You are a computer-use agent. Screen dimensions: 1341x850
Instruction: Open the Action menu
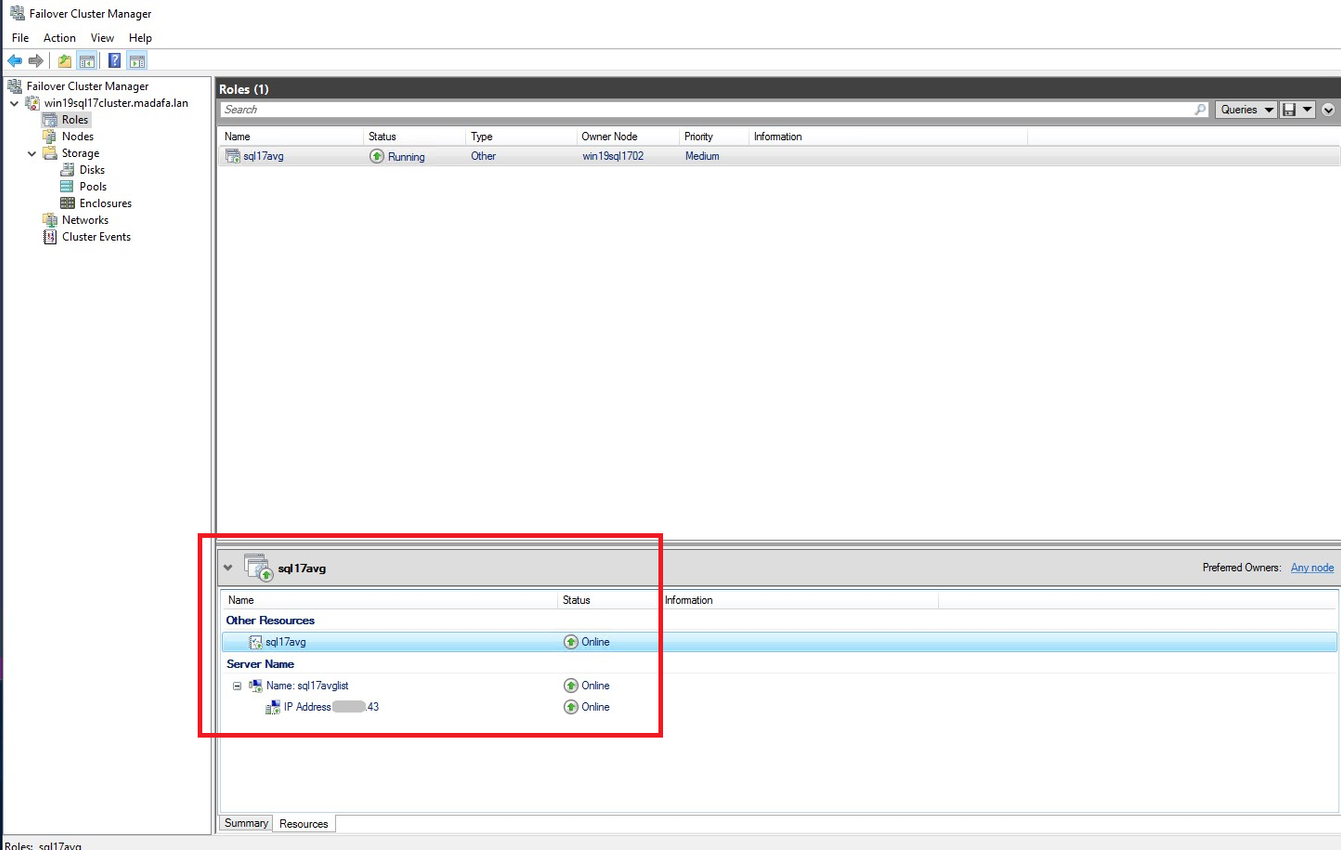(59, 38)
